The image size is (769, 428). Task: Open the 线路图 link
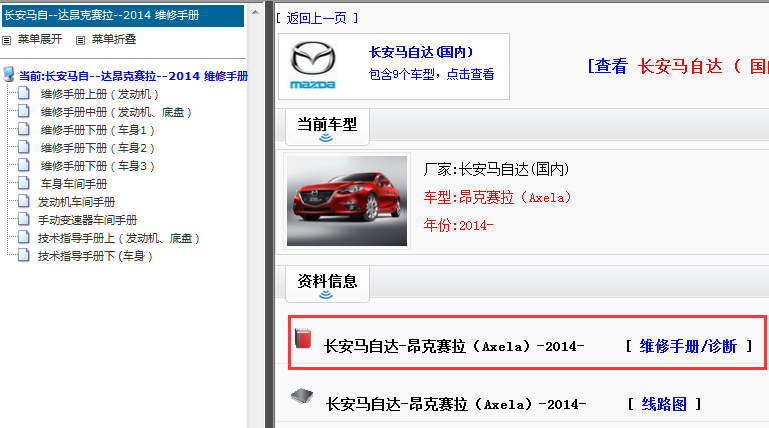pyautogui.click(x=664, y=404)
